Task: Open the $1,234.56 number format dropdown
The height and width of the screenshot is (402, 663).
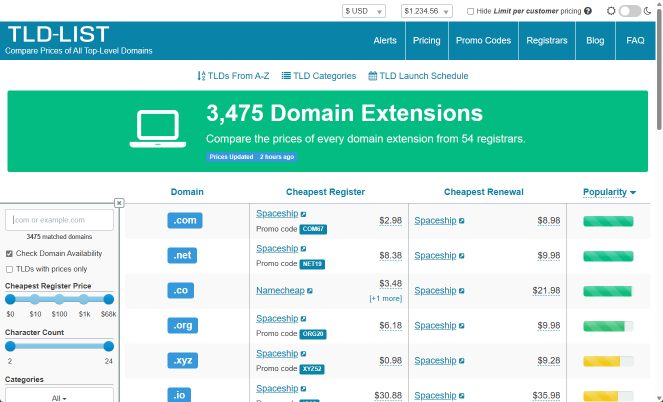Action: (427, 11)
